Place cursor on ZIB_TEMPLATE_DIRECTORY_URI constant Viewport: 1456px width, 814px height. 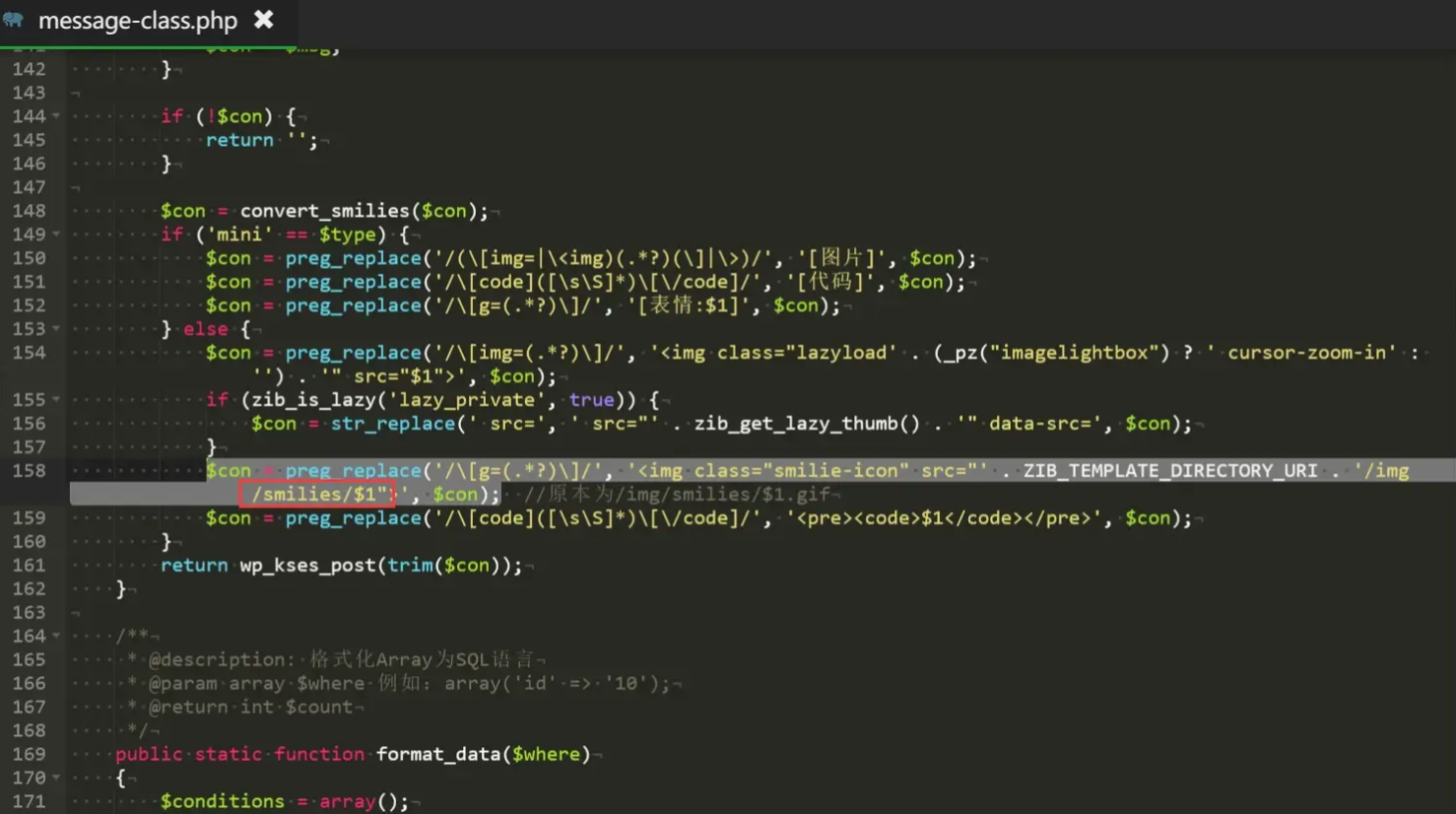(x=1169, y=471)
